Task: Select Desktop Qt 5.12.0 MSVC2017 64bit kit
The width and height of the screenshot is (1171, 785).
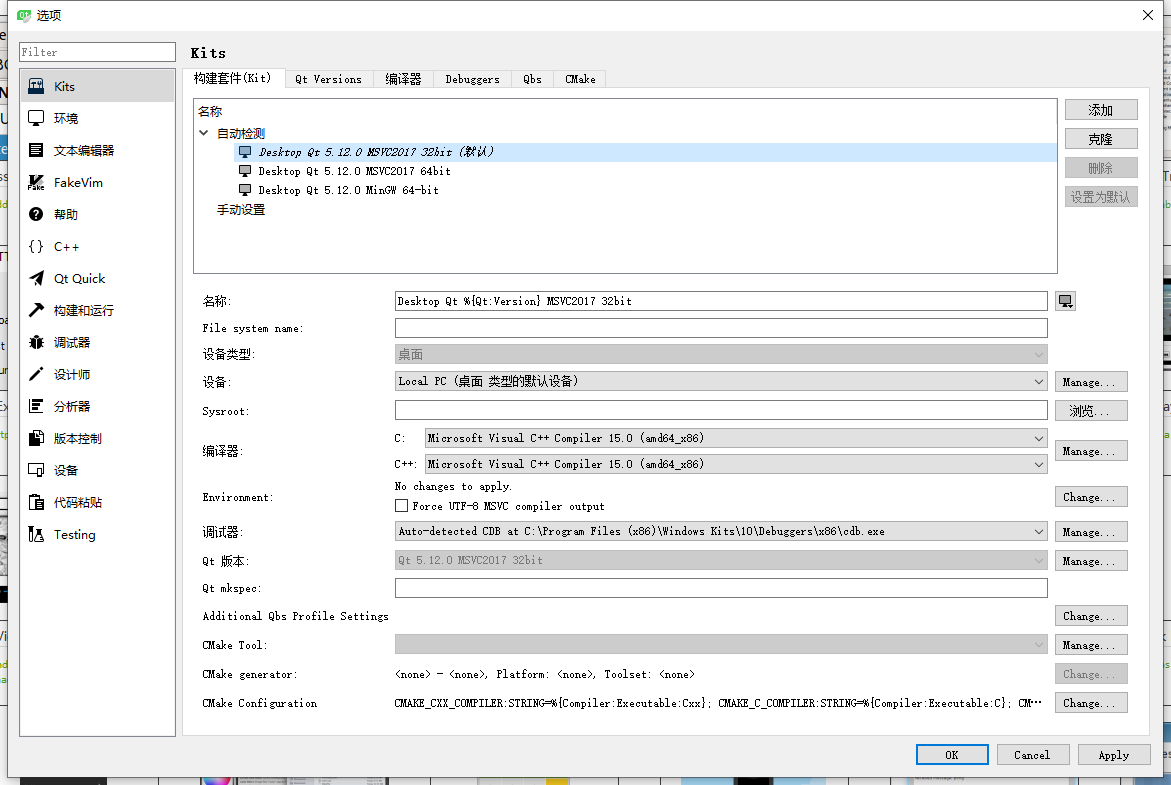Action: point(355,171)
